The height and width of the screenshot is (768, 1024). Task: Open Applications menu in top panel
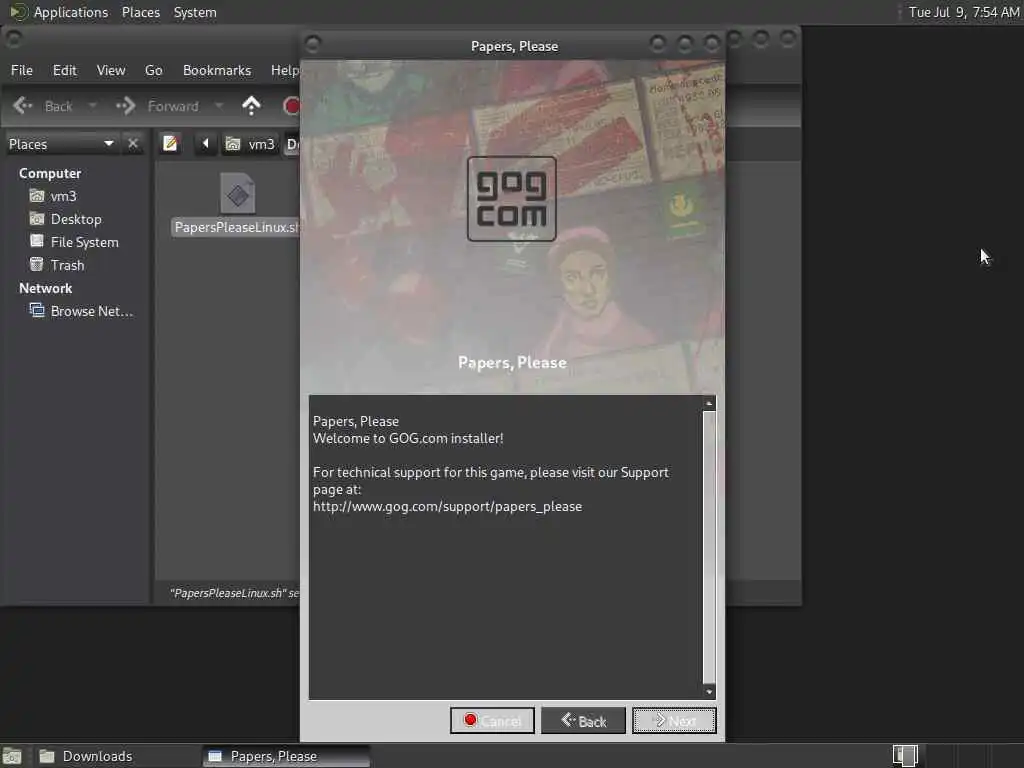(71, 12)
